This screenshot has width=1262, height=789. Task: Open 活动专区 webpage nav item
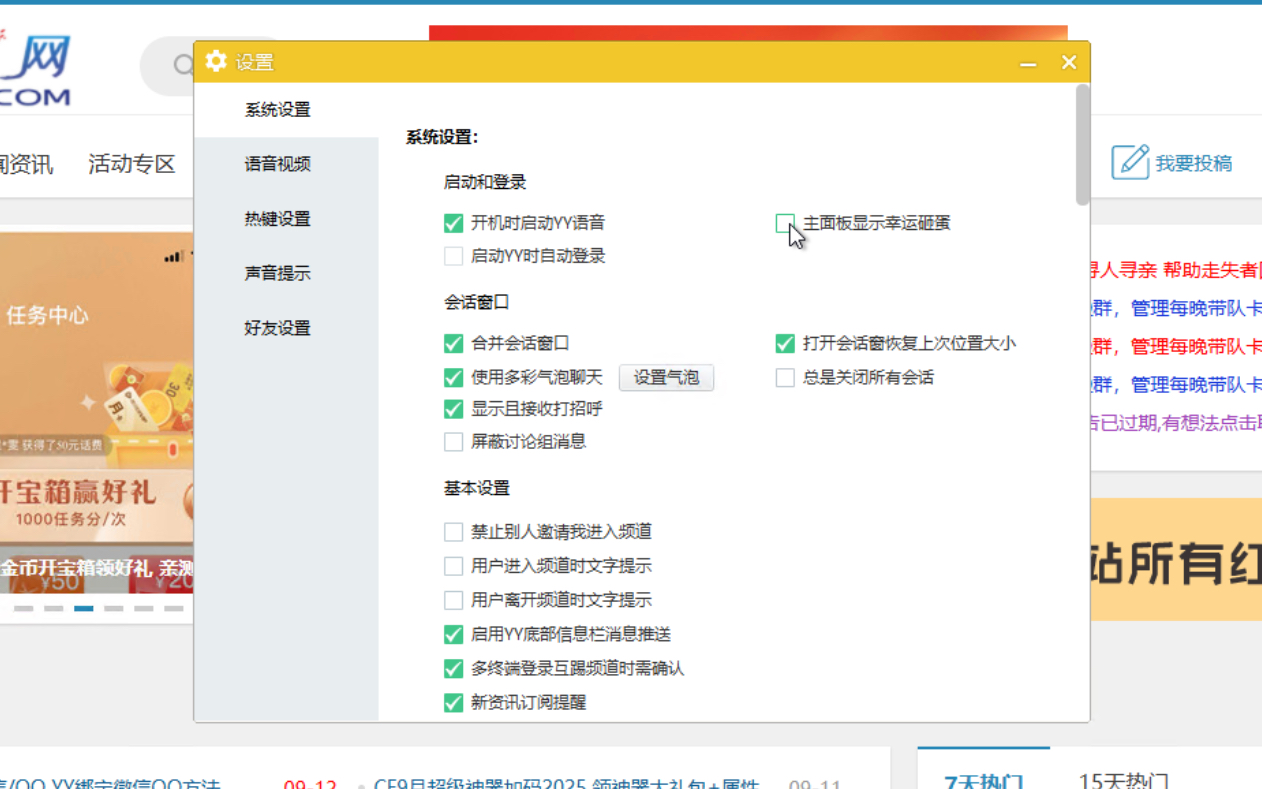click(132, 164)
